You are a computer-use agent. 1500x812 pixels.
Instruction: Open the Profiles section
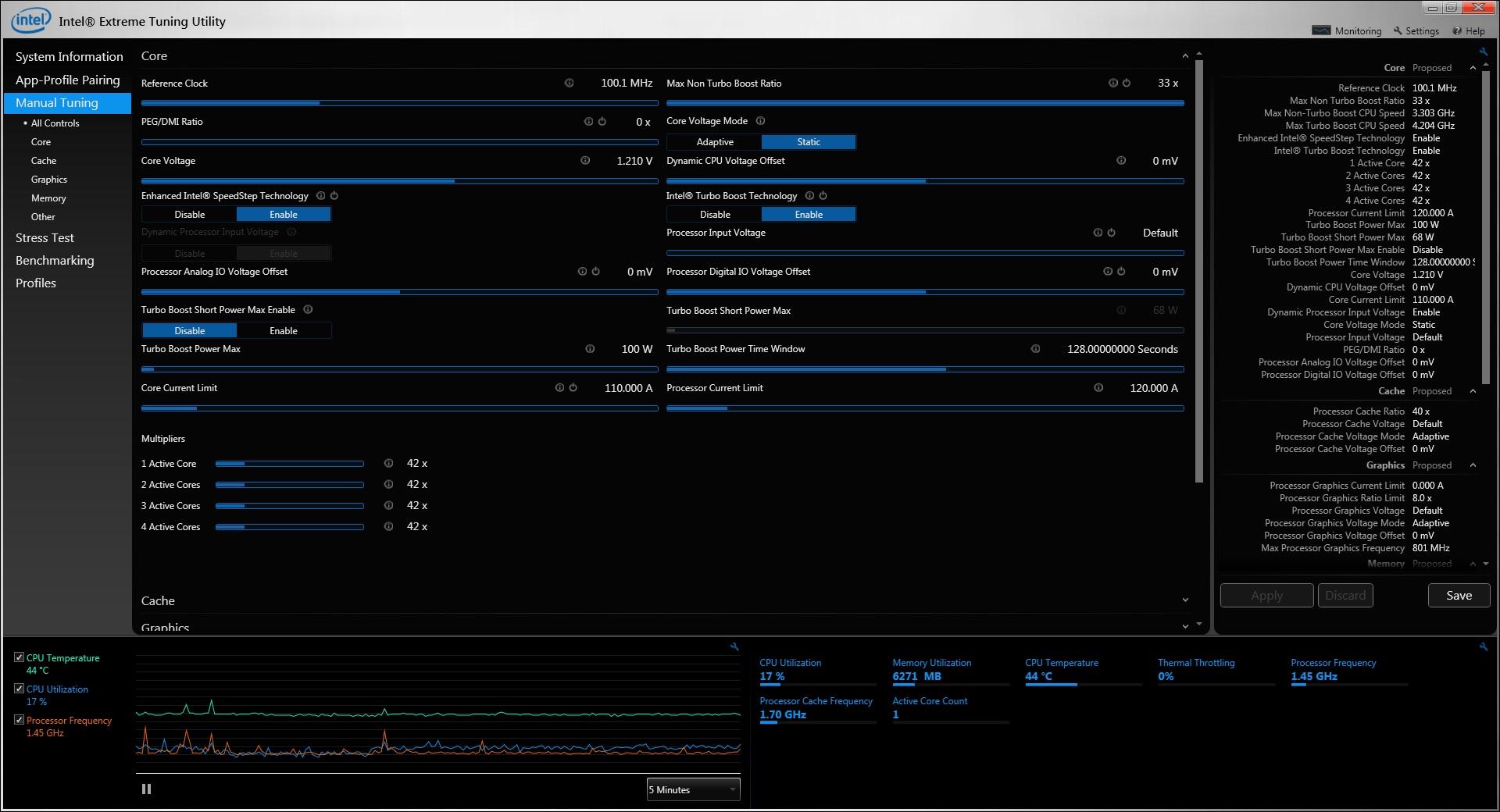coord(35,283)
